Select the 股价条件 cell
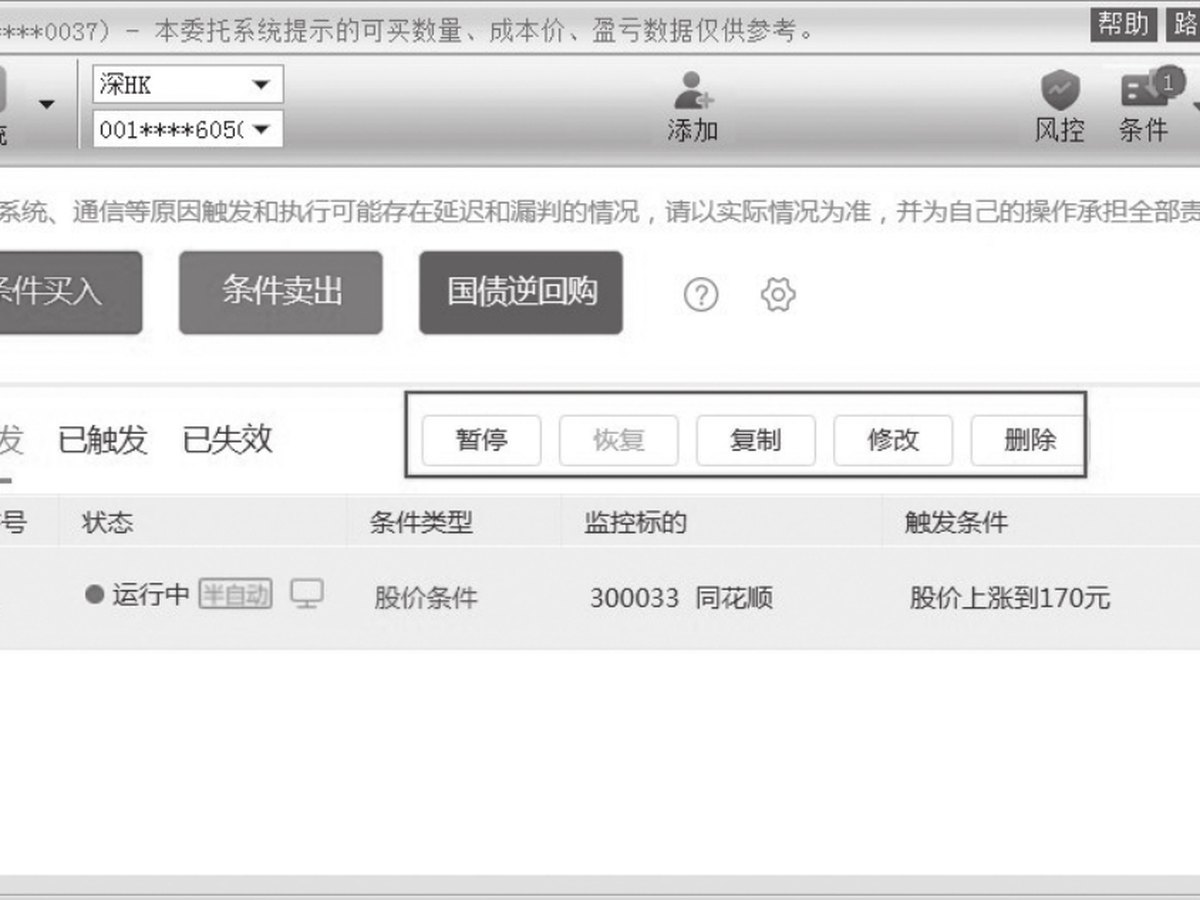The image size is (1200, 900). pos(426,598)
